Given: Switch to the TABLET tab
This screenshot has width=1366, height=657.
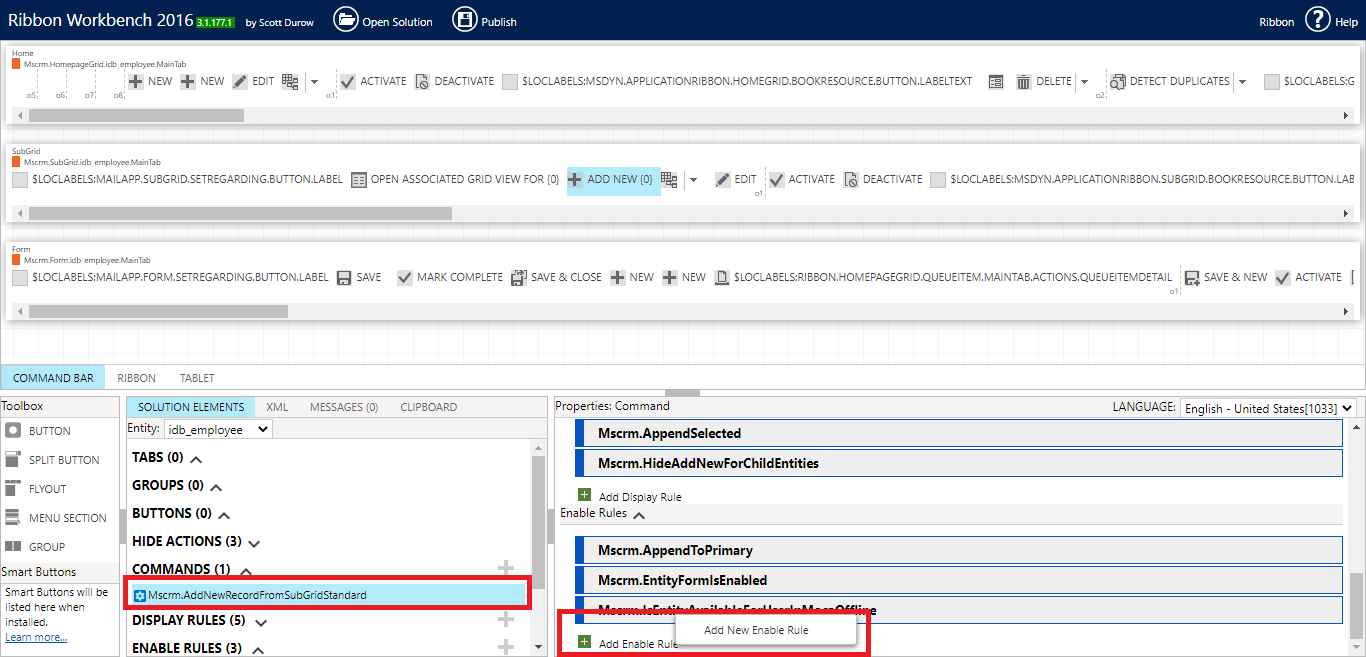Looking at the screenshot, I should (196, 377).
